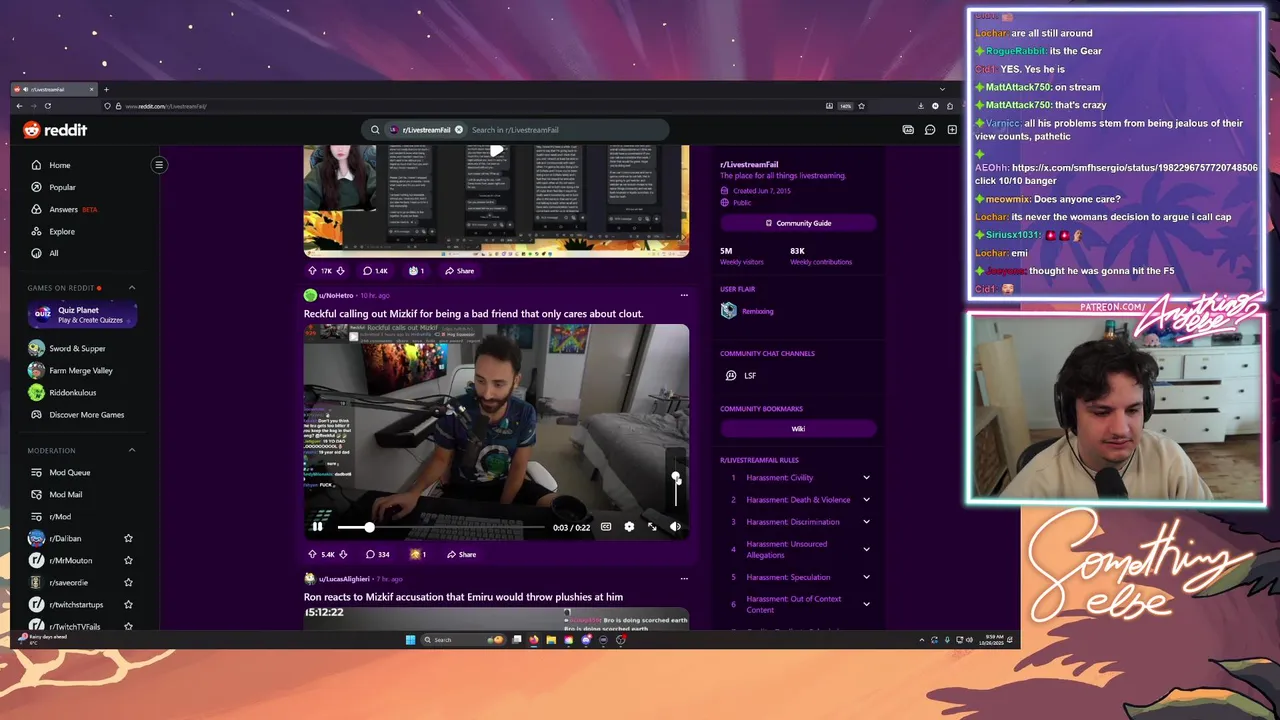This screenshot has width=1280, height=720.
Task: Open the Quiz Planet game card
Action: coord(82,315)
